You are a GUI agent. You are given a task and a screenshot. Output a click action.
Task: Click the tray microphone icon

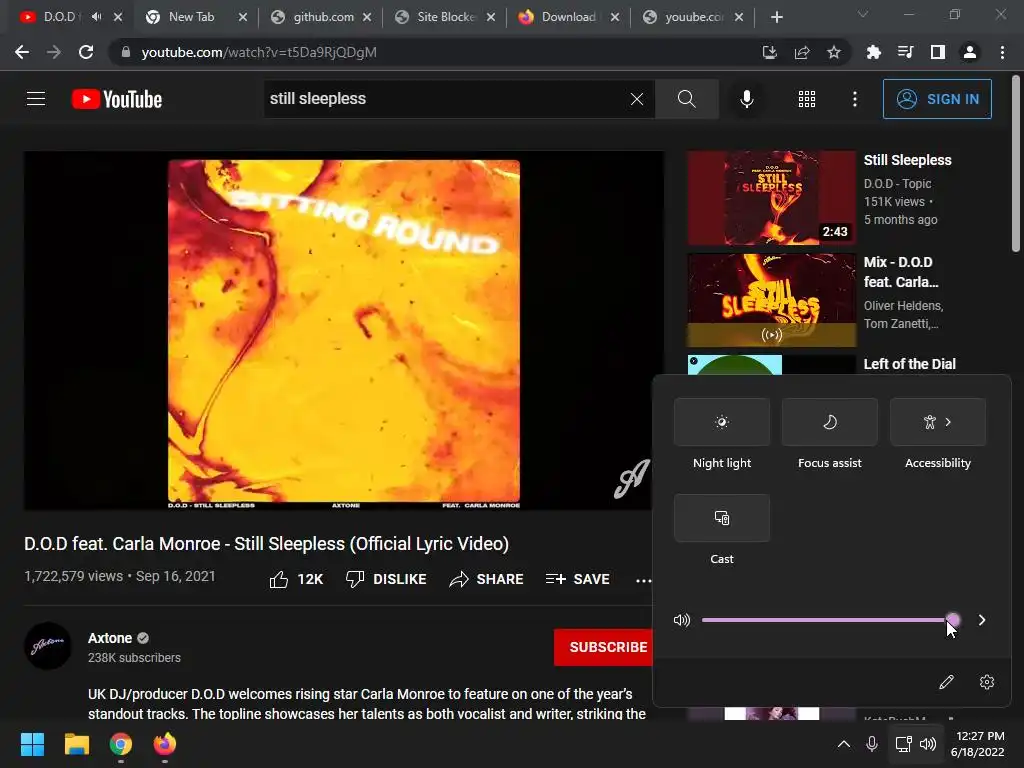[872, 744]
